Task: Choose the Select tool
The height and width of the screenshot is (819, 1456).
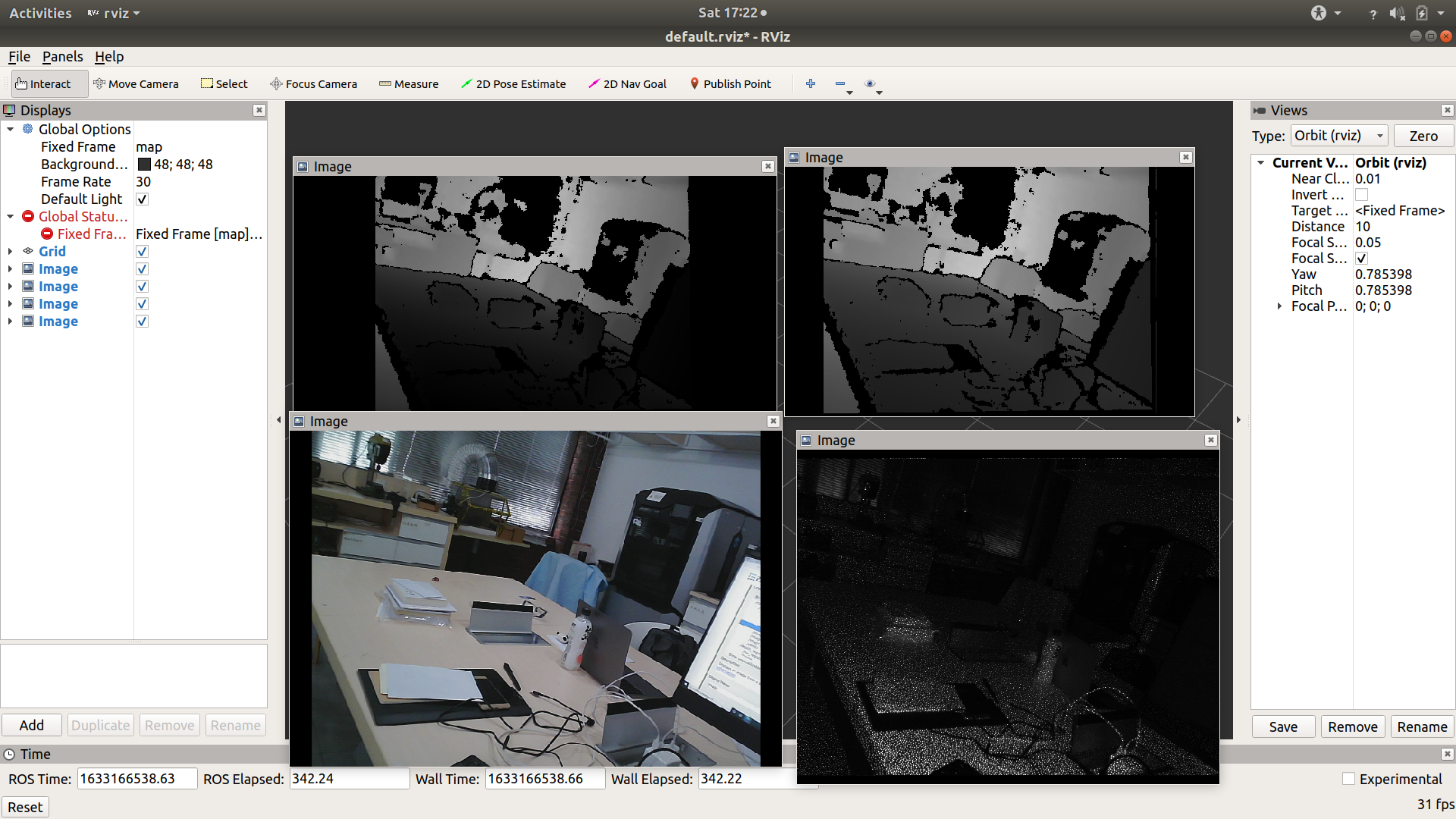Action: (224, 84)
